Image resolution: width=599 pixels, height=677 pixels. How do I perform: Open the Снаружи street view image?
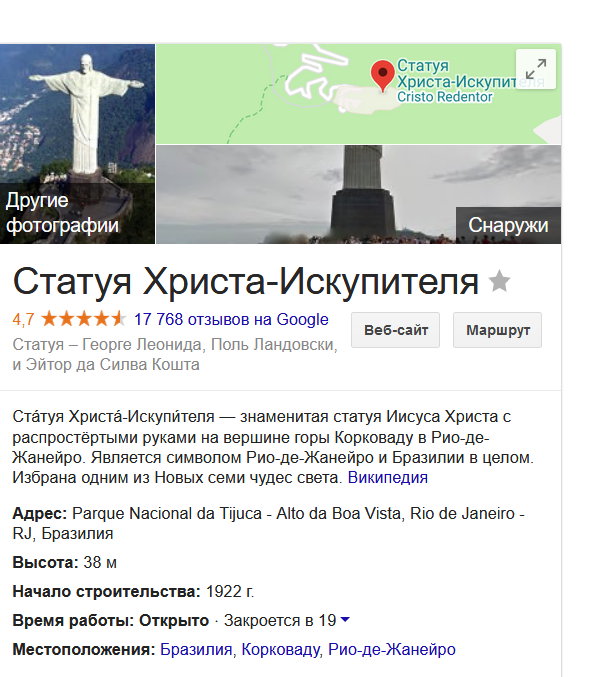coord(358,194)
